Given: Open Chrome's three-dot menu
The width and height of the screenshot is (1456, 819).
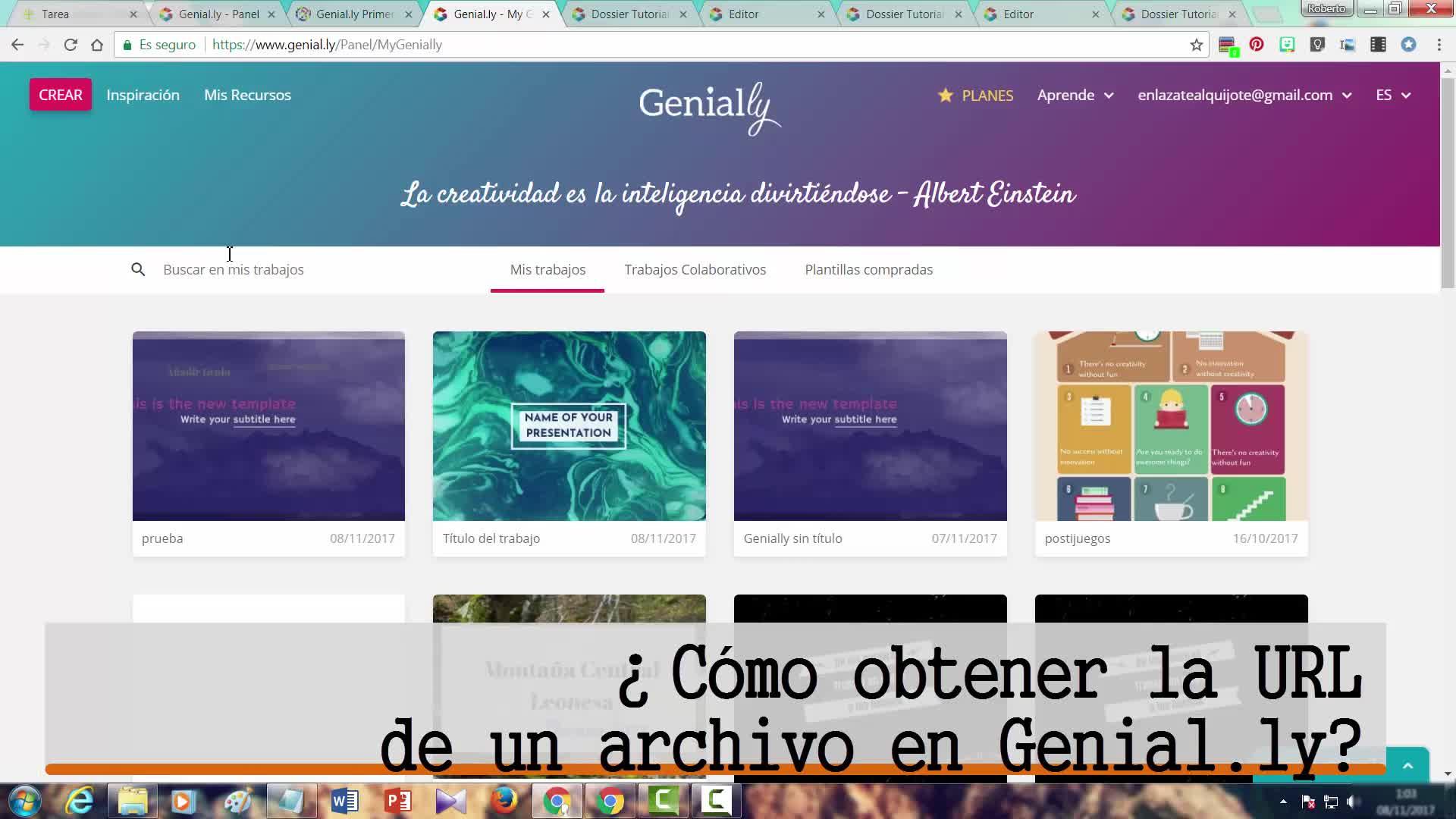Looking at the screenshot, I should [x=1439, y=45].
